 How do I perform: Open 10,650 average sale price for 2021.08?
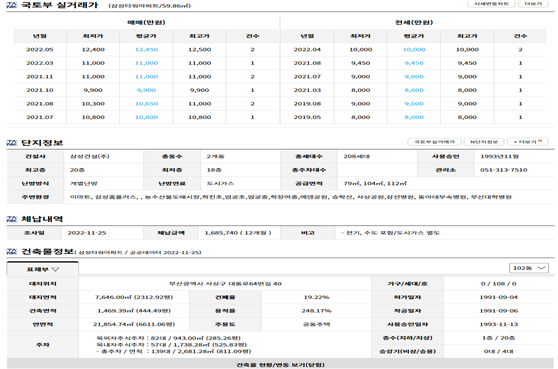(x=146, y=104)
